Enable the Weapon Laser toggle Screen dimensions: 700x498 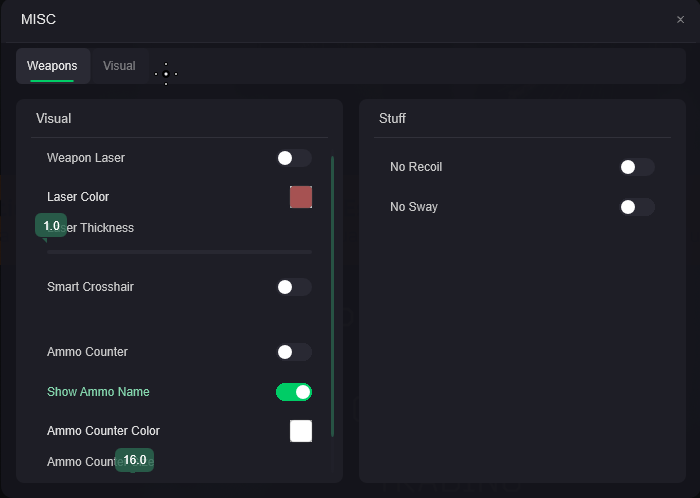coord(294,158)
